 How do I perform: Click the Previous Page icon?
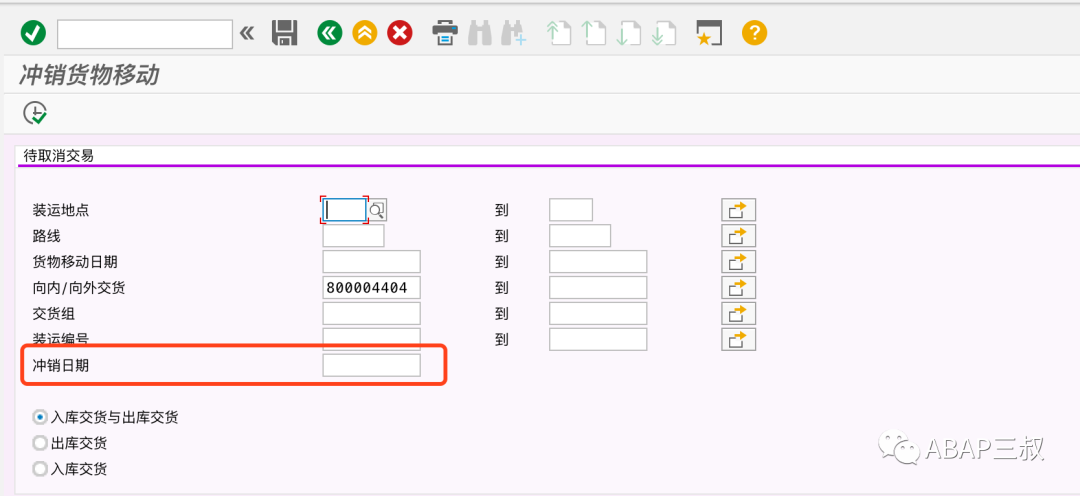point(593,33)
